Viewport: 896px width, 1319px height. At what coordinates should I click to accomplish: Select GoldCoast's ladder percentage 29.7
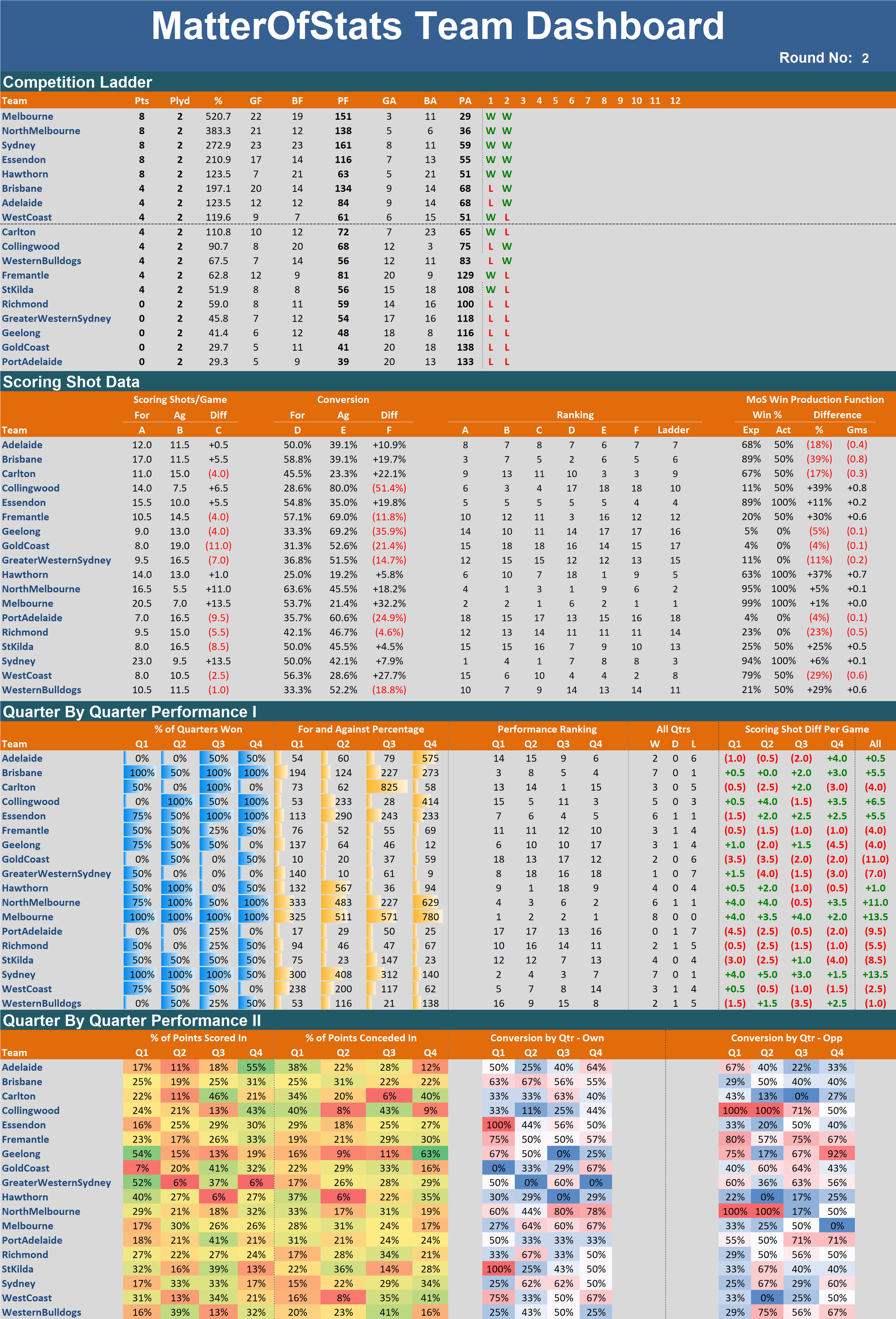[x=219, y=347]
